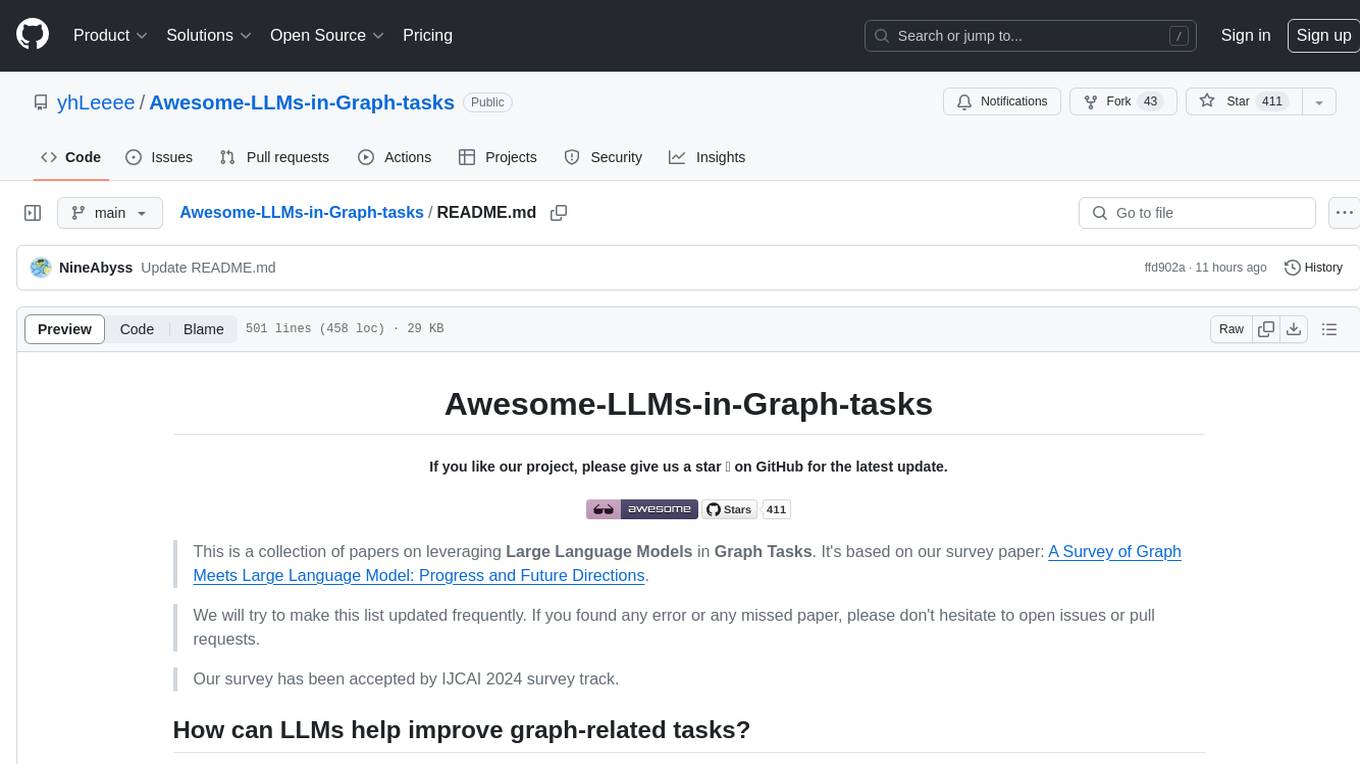The image size is (1360, 764).
Task: Switch to the Projects tab
Action: (x=498, y=157)
